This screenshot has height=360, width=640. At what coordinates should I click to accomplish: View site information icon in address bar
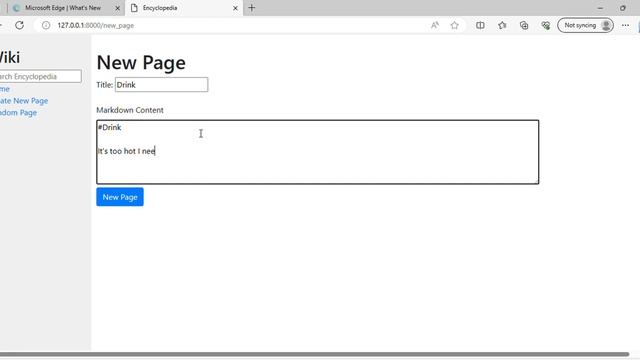pyautogui.click(x=46, y=25)
